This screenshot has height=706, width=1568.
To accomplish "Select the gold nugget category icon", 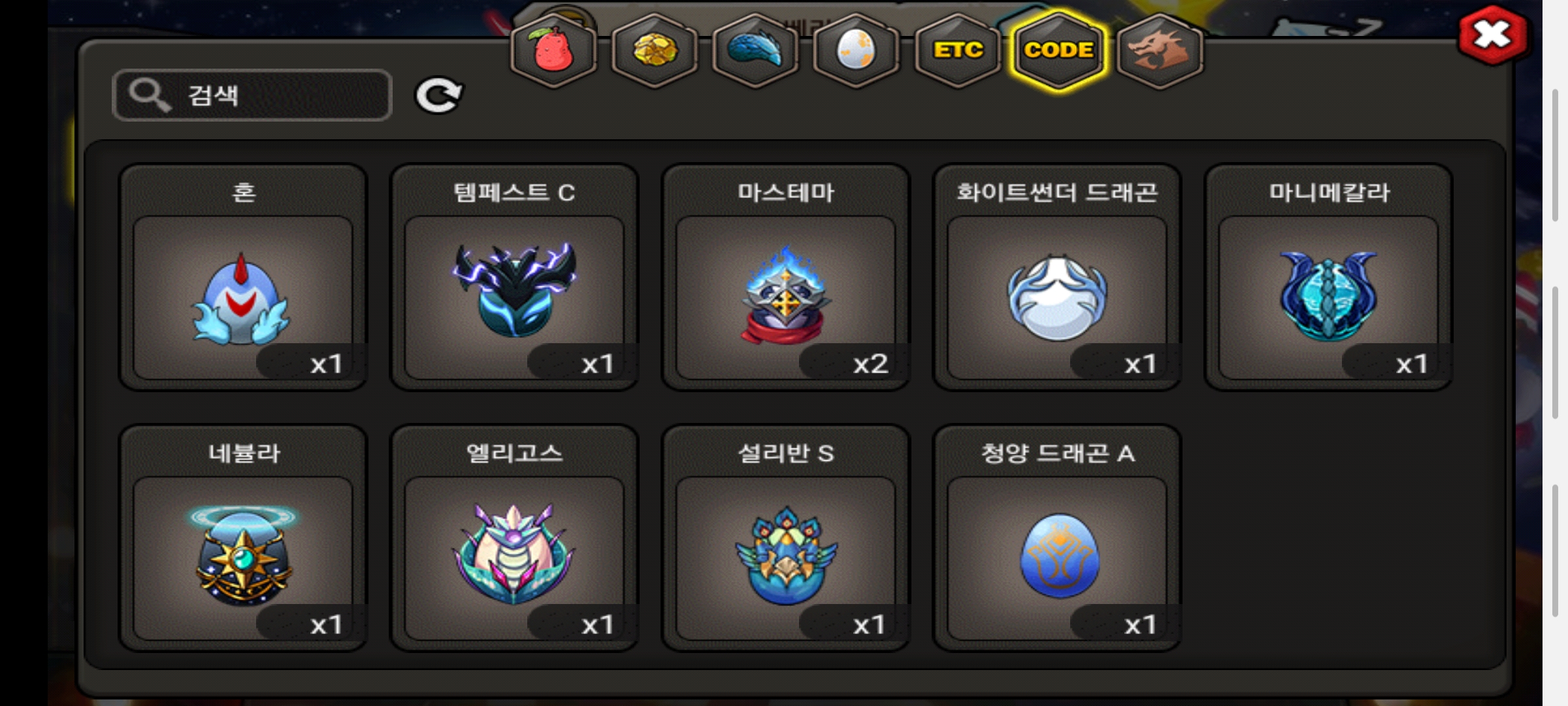I will [x=655, y=50].
